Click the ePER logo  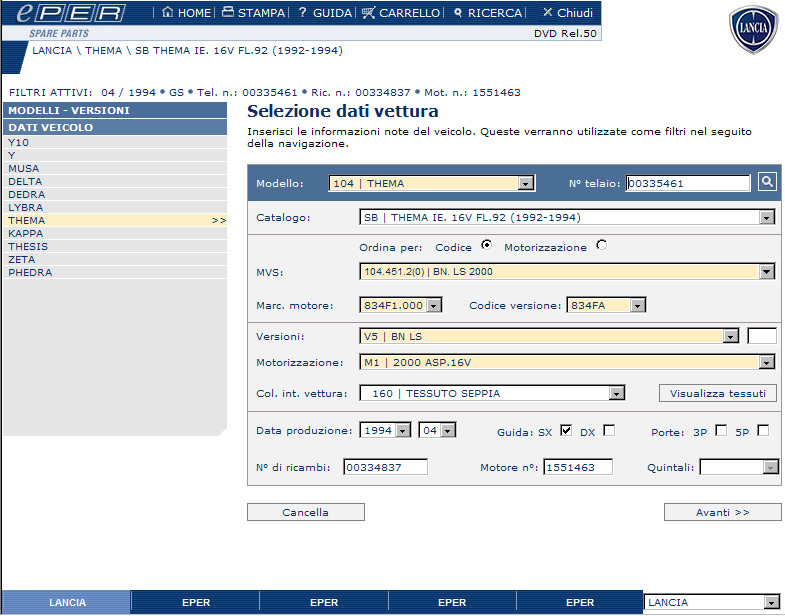tap(71, 13)
